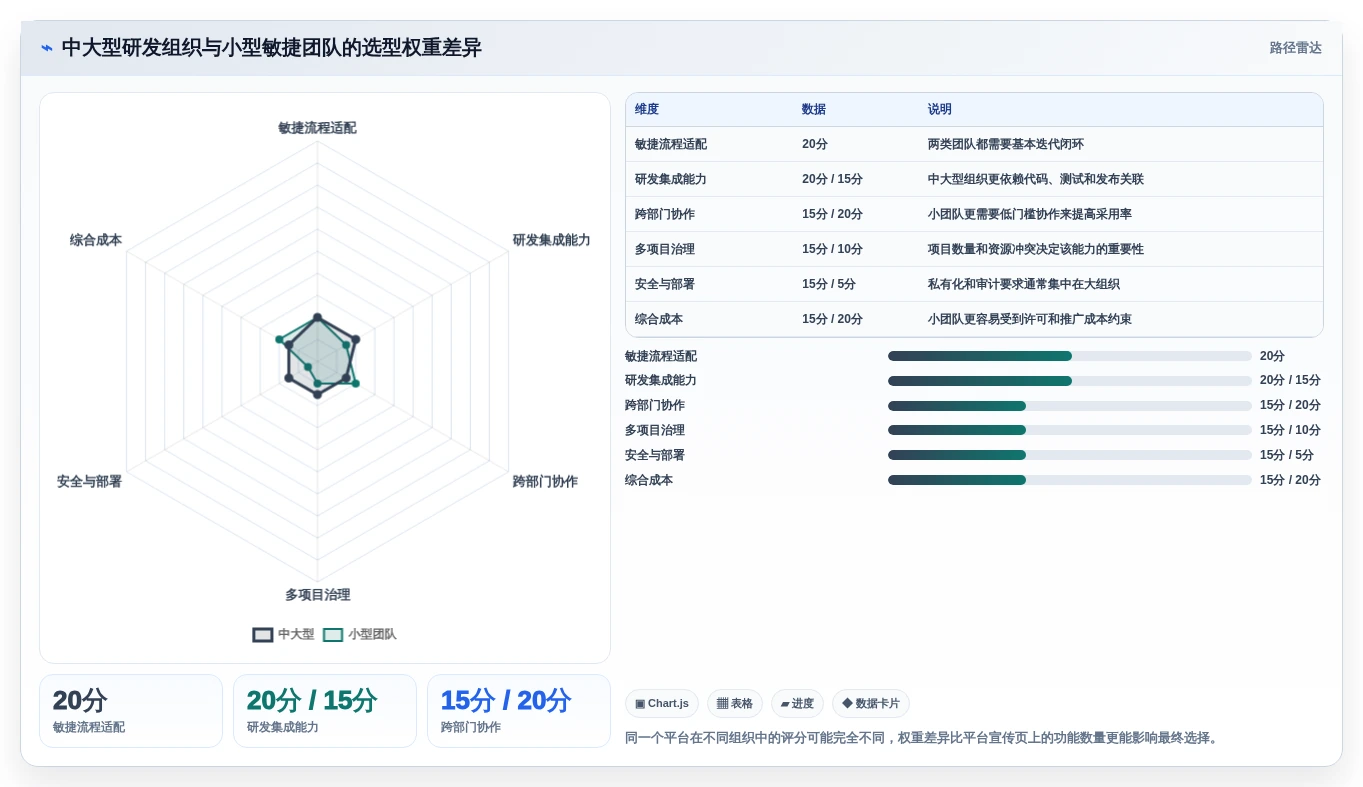This screenshot has height=787, width=1363.
Task: Click the 研发集成能力 progress bar
Action: 1070,381
